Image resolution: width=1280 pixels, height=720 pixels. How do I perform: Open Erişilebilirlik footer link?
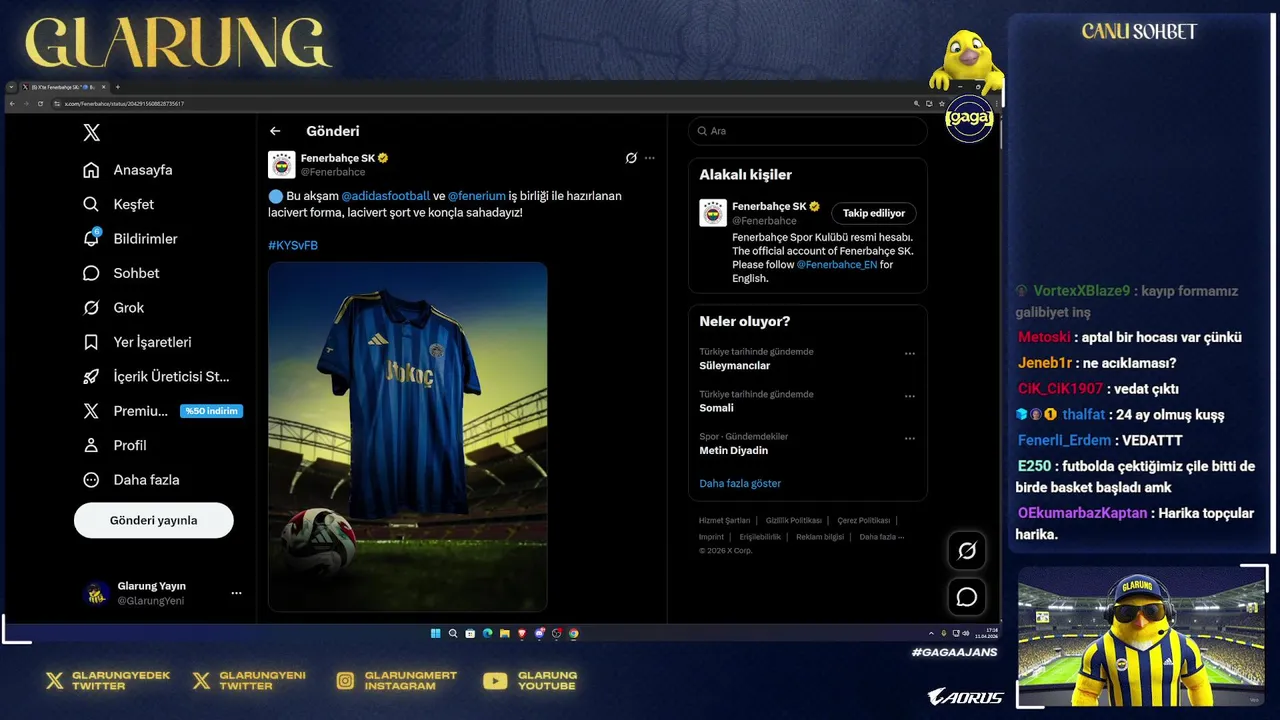760,537
